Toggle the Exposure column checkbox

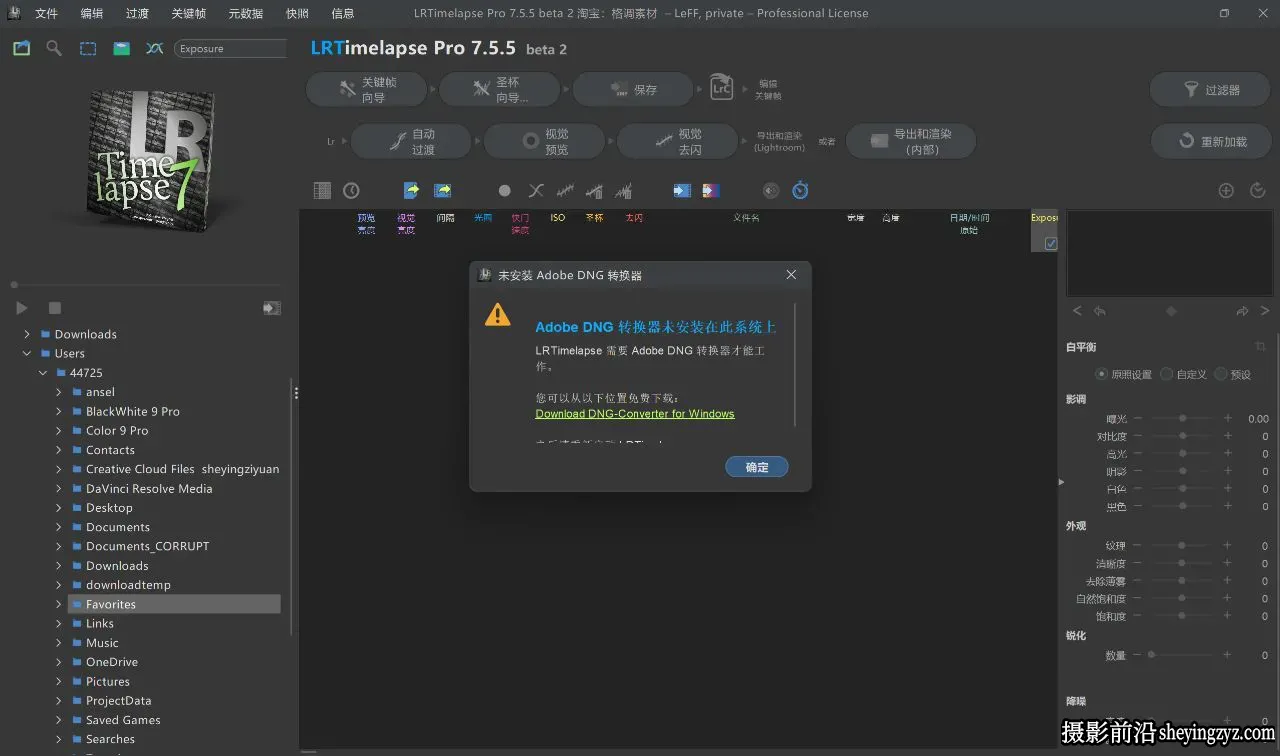click(1051, 243)
